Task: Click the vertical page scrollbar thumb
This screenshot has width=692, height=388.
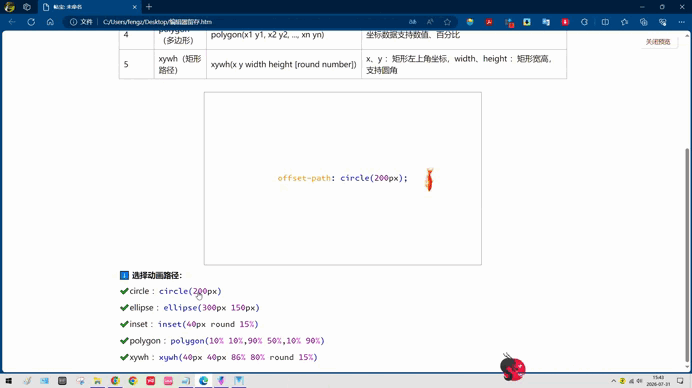Action: 687,254
